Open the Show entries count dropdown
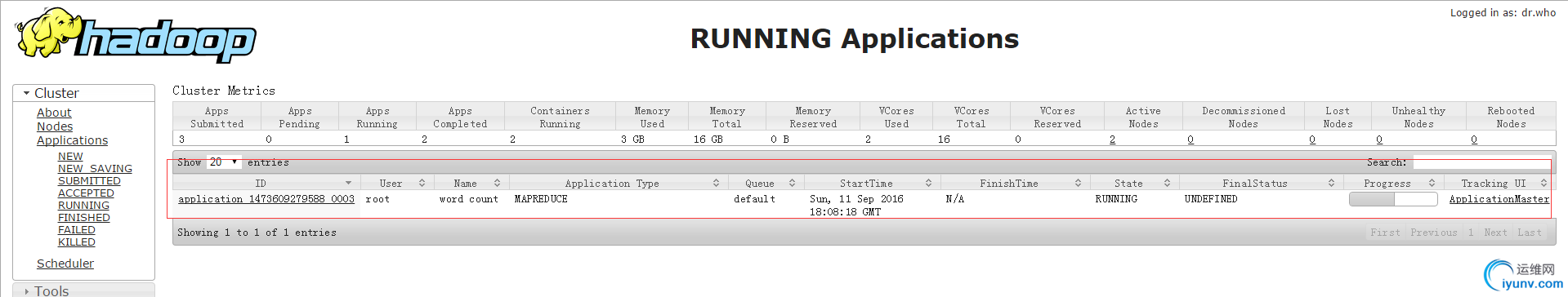 (x=224, y=162)
